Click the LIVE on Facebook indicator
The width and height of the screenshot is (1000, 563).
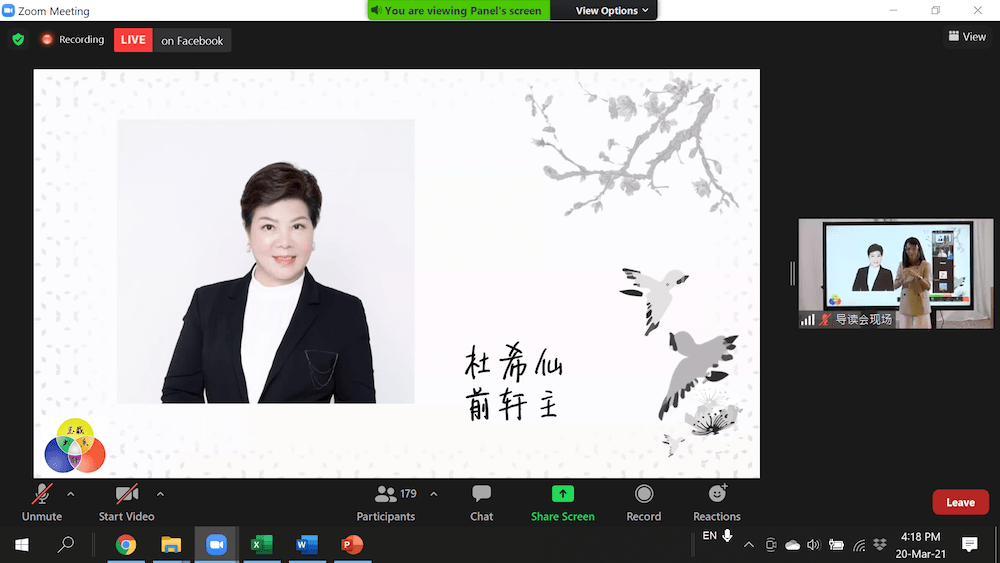tap(172, 41)
